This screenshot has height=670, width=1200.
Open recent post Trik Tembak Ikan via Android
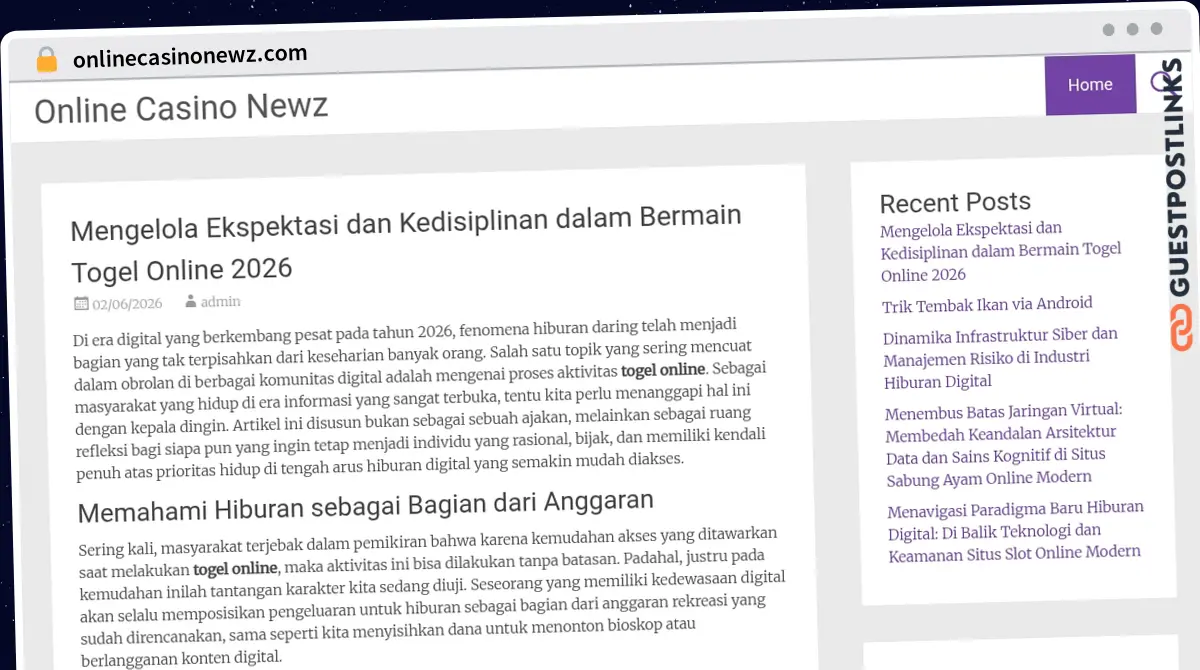[987, 304]
